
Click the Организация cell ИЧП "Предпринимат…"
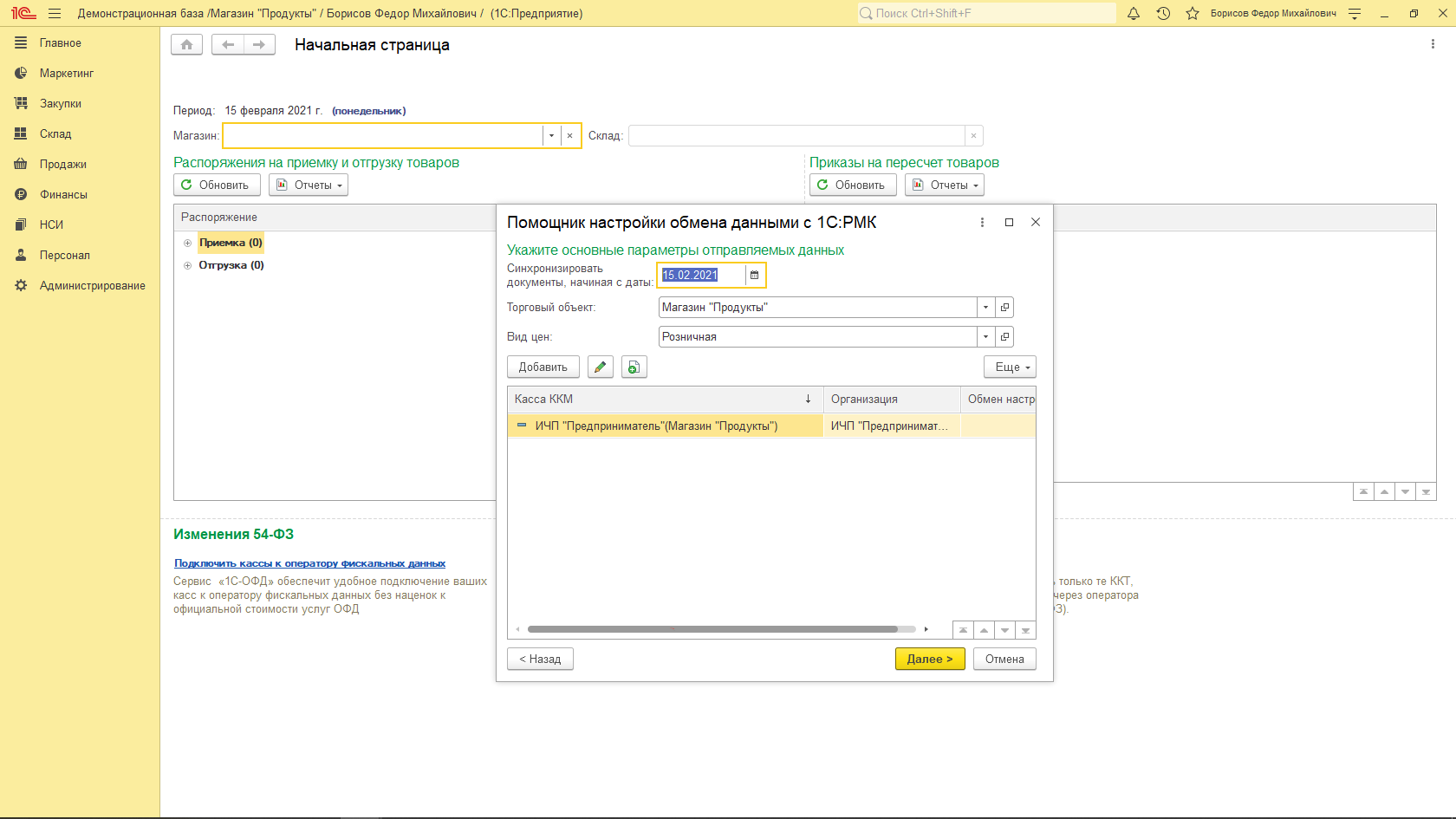pos(892,426)
